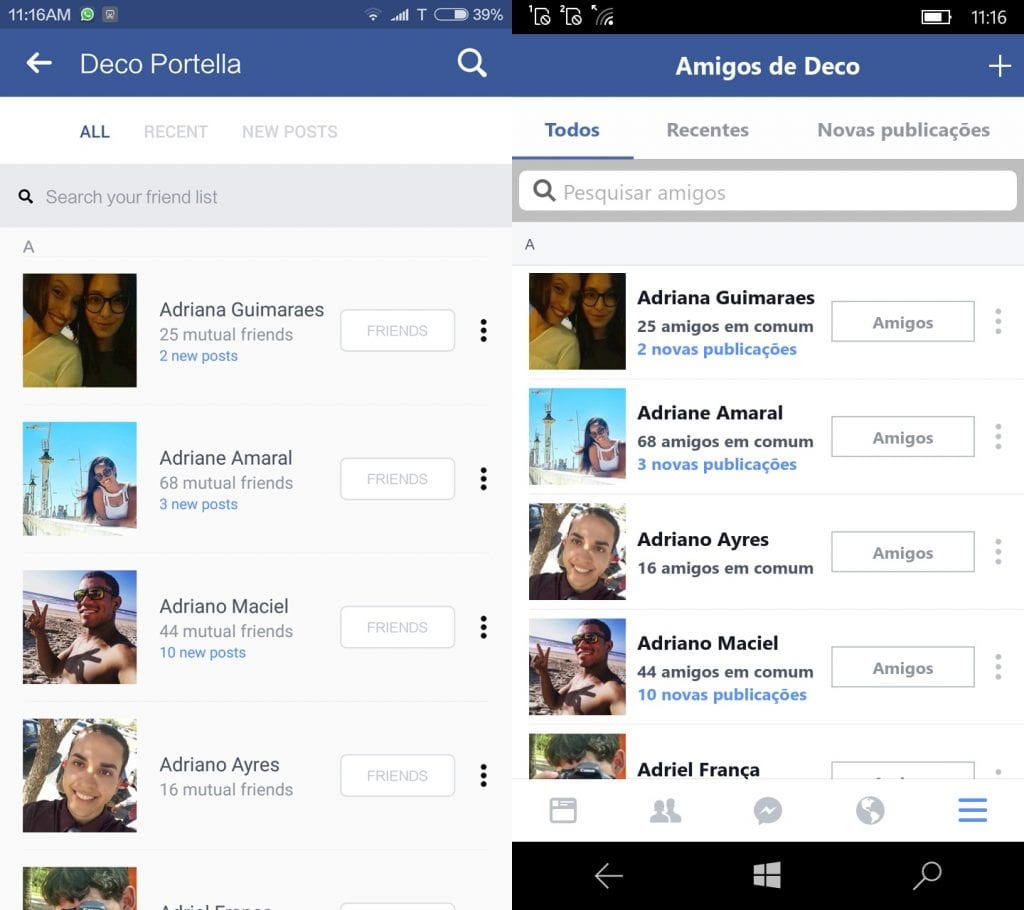Open options dots next to Adriano Maciel Amigos button
Viewport: 1024px width, 910px height.
(x=998, y=667)
